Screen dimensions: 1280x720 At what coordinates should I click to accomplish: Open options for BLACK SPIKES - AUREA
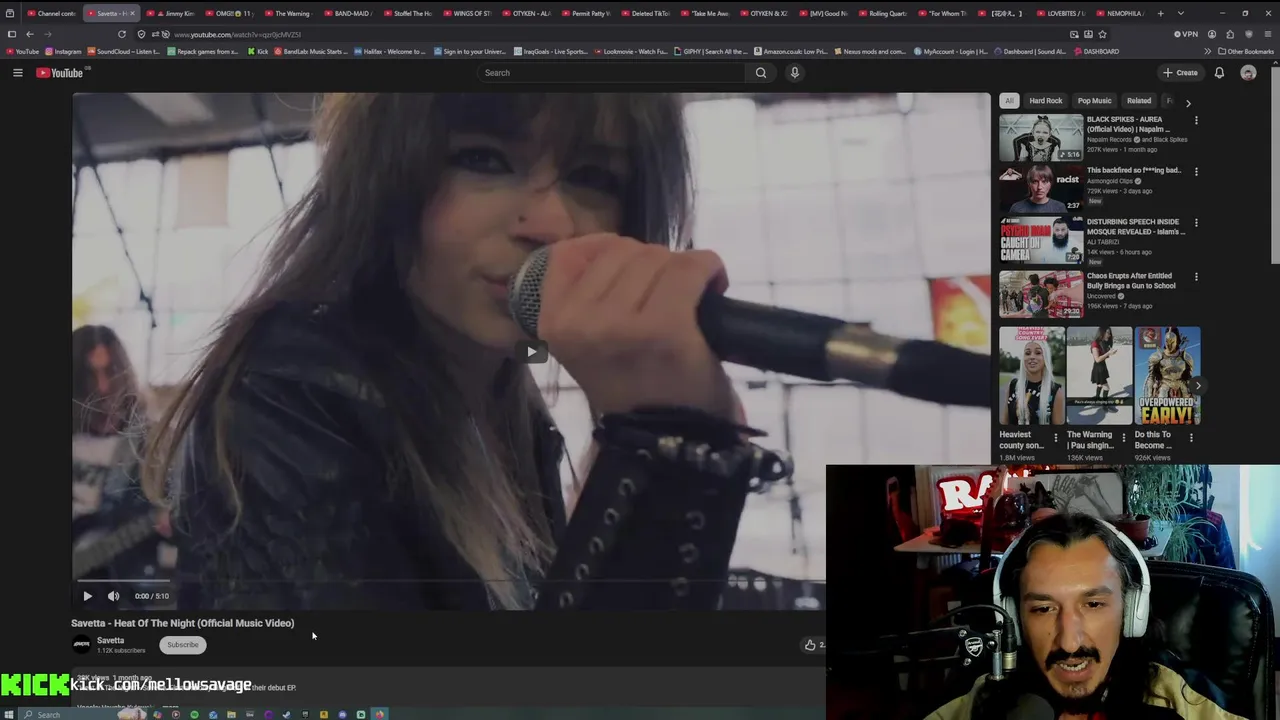click(1196, 120)
